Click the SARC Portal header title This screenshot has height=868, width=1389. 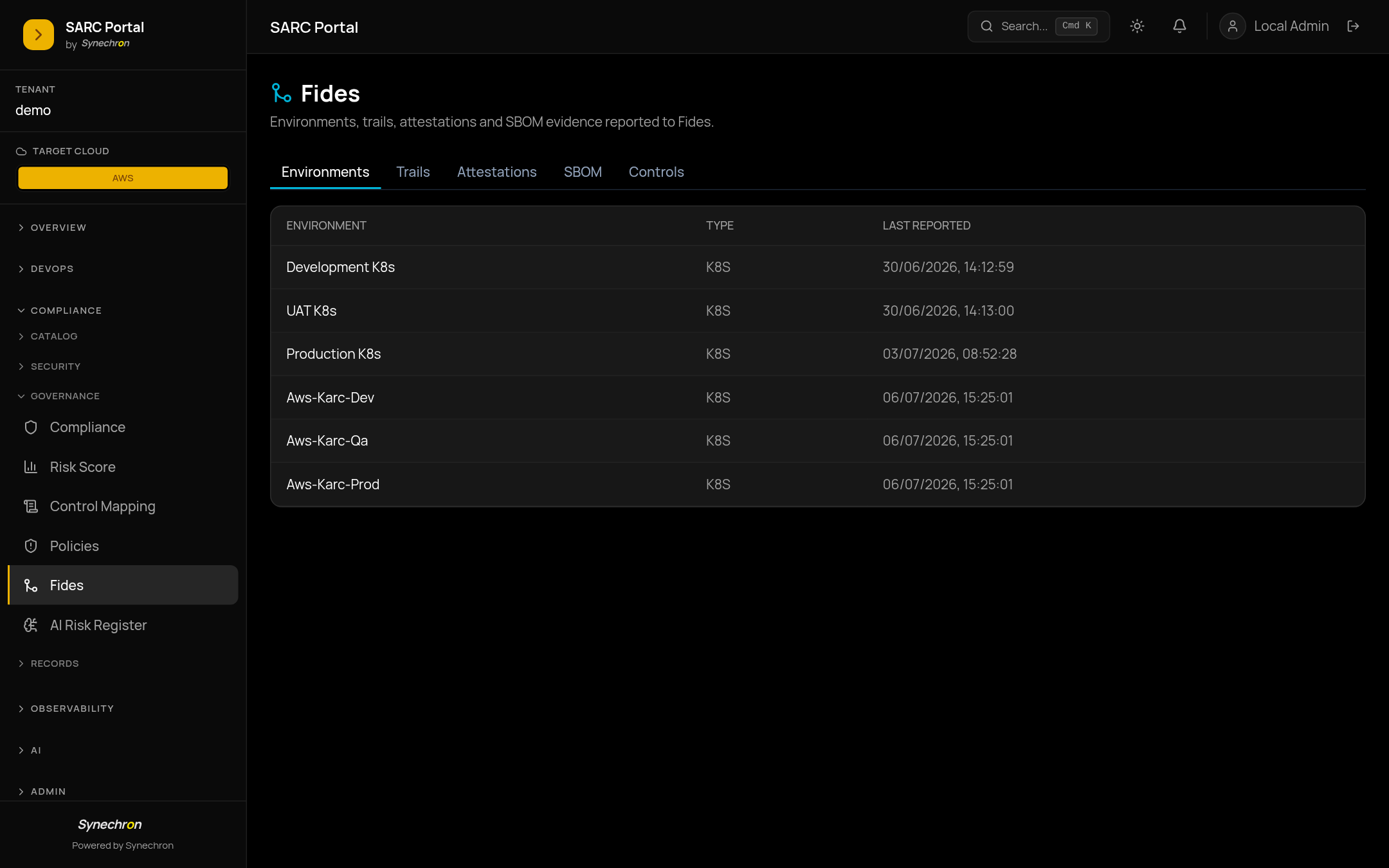point(314,28)
